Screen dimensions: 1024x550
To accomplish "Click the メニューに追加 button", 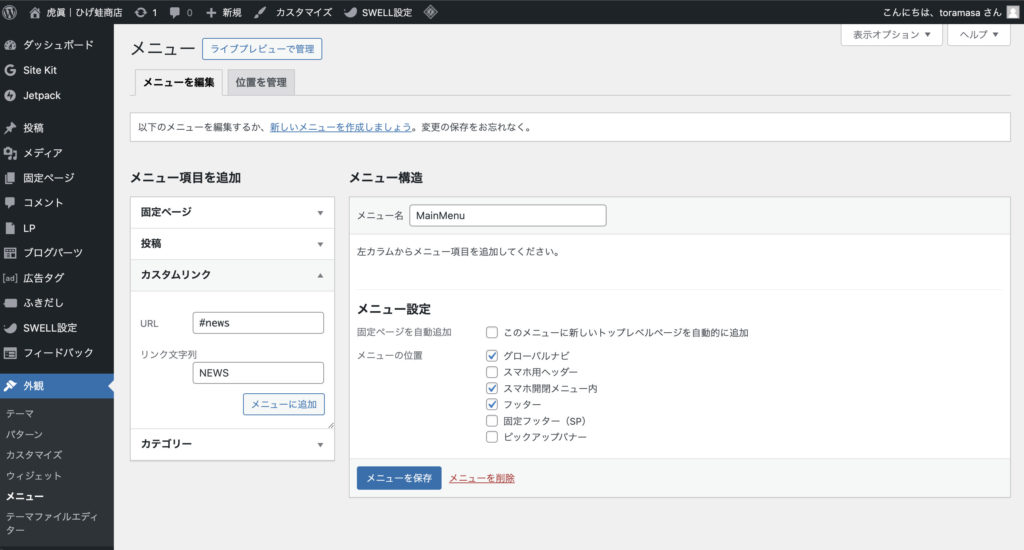I will (283, 404).
